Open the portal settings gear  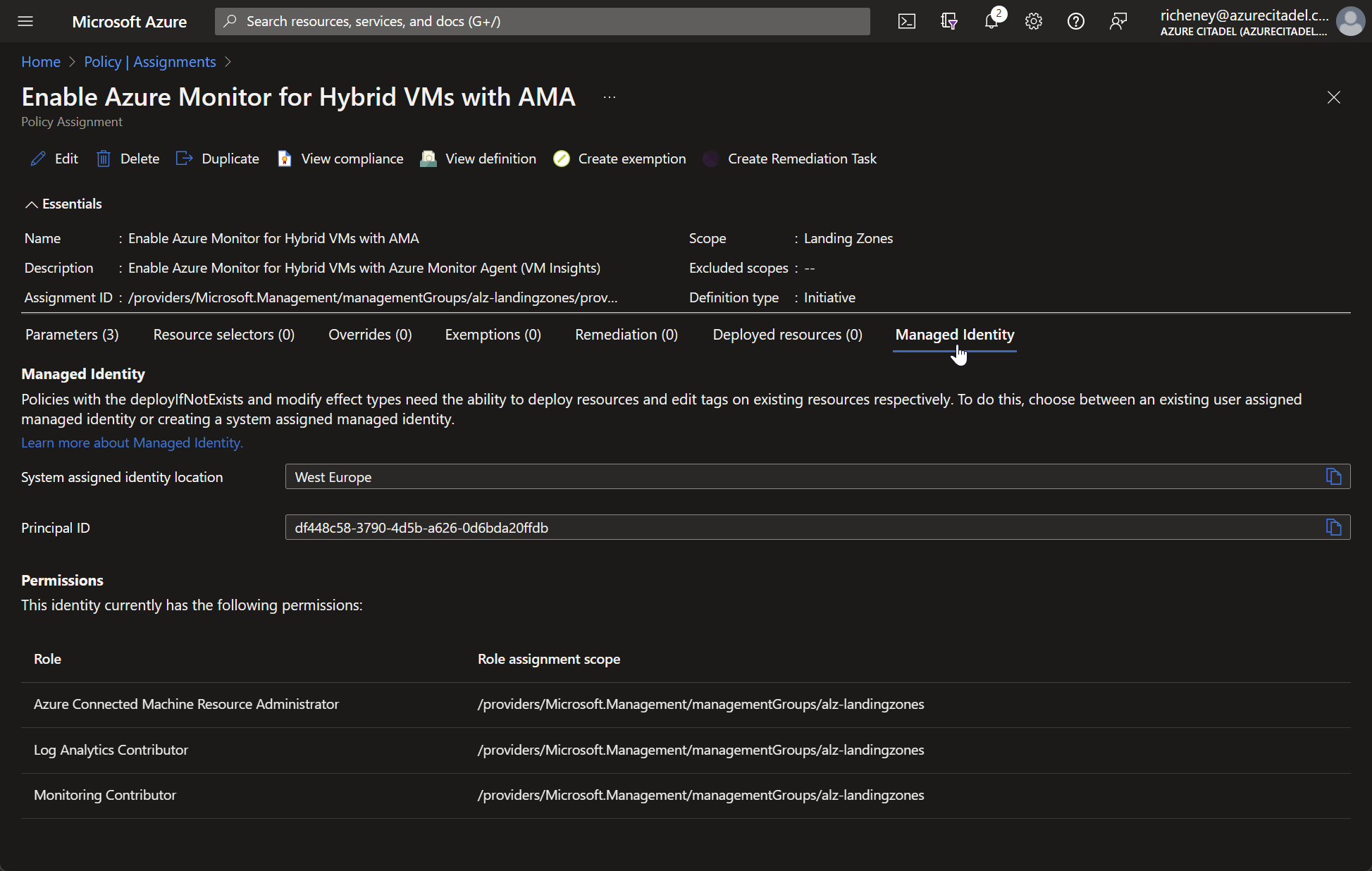(1034, 21)
